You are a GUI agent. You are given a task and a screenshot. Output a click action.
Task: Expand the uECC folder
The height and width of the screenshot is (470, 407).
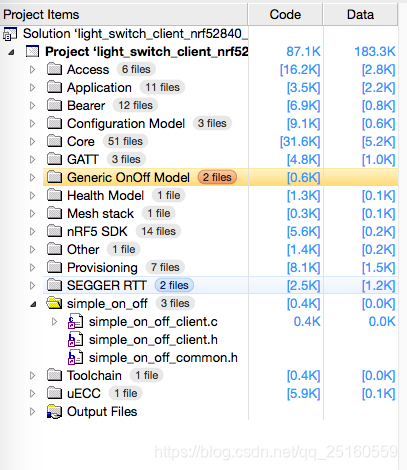pos(32,393)
